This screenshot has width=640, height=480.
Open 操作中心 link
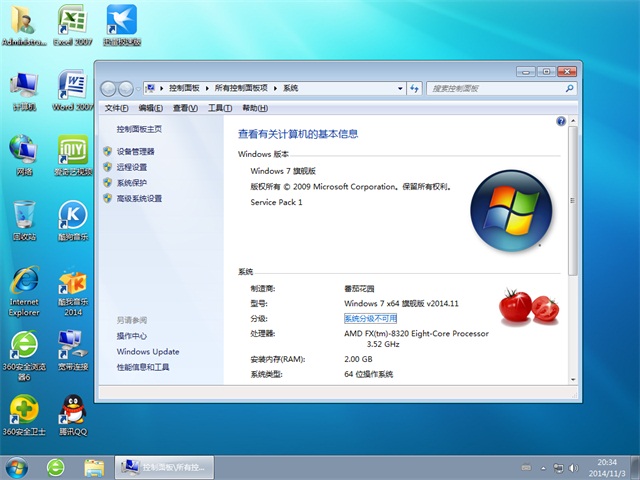pos(132,336)
